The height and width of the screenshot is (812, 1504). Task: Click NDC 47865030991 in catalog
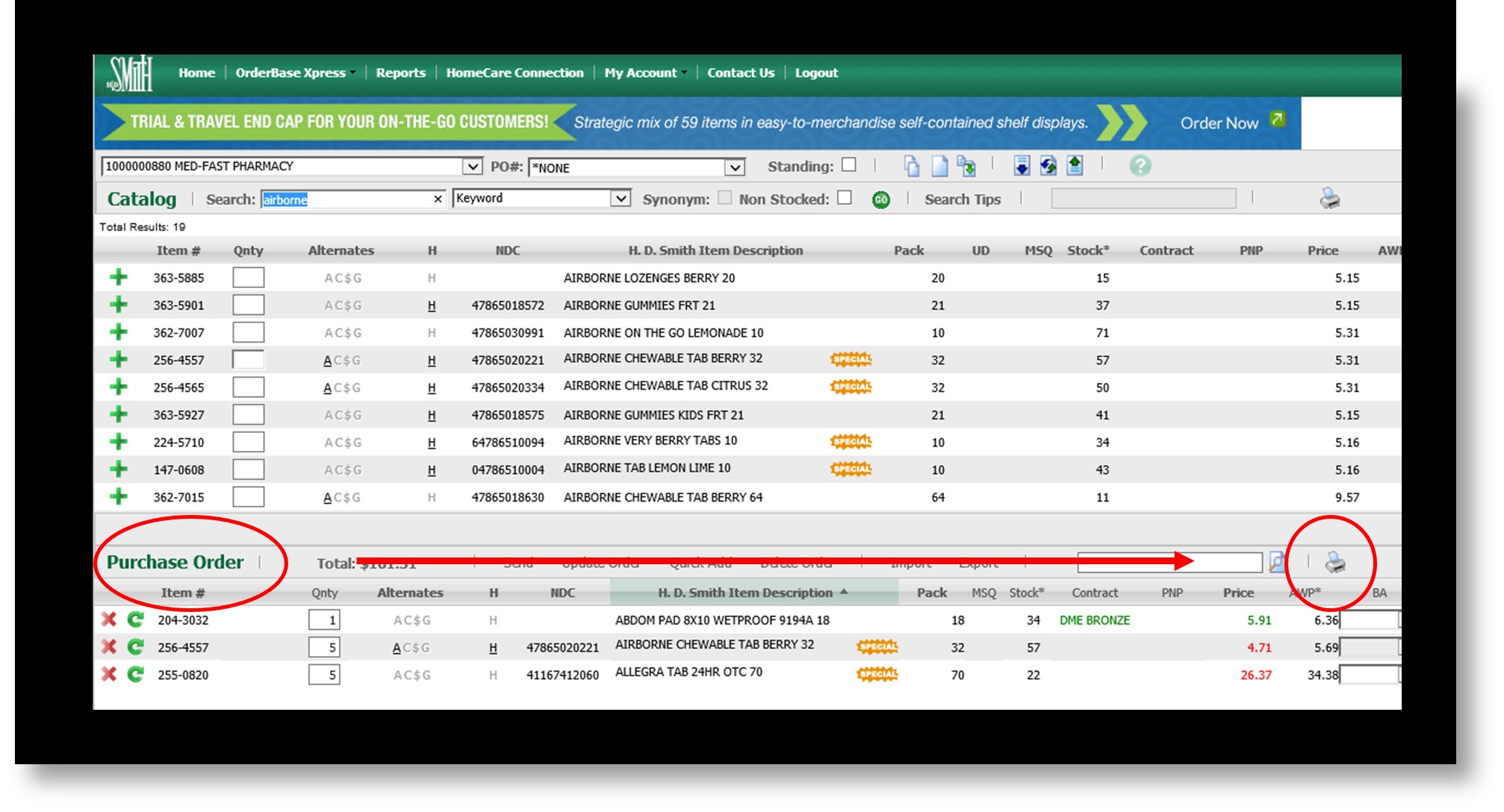click(508, 333)
